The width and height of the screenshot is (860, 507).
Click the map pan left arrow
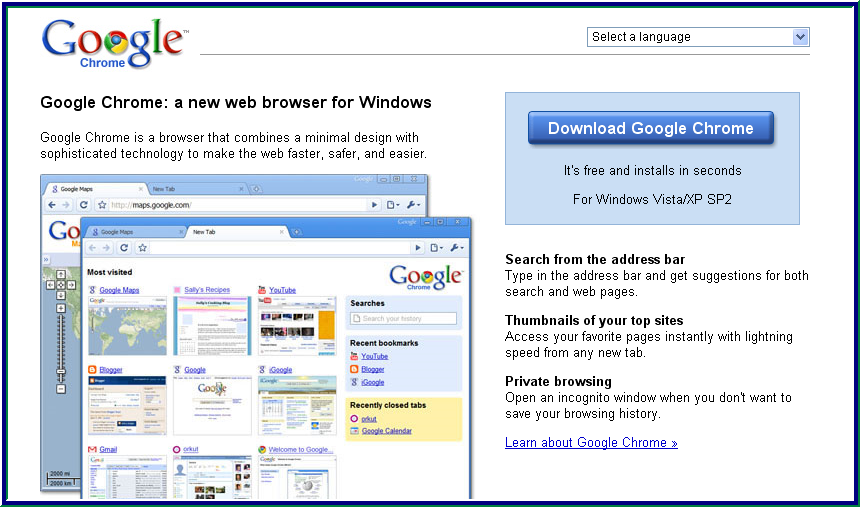pos(50,285)
